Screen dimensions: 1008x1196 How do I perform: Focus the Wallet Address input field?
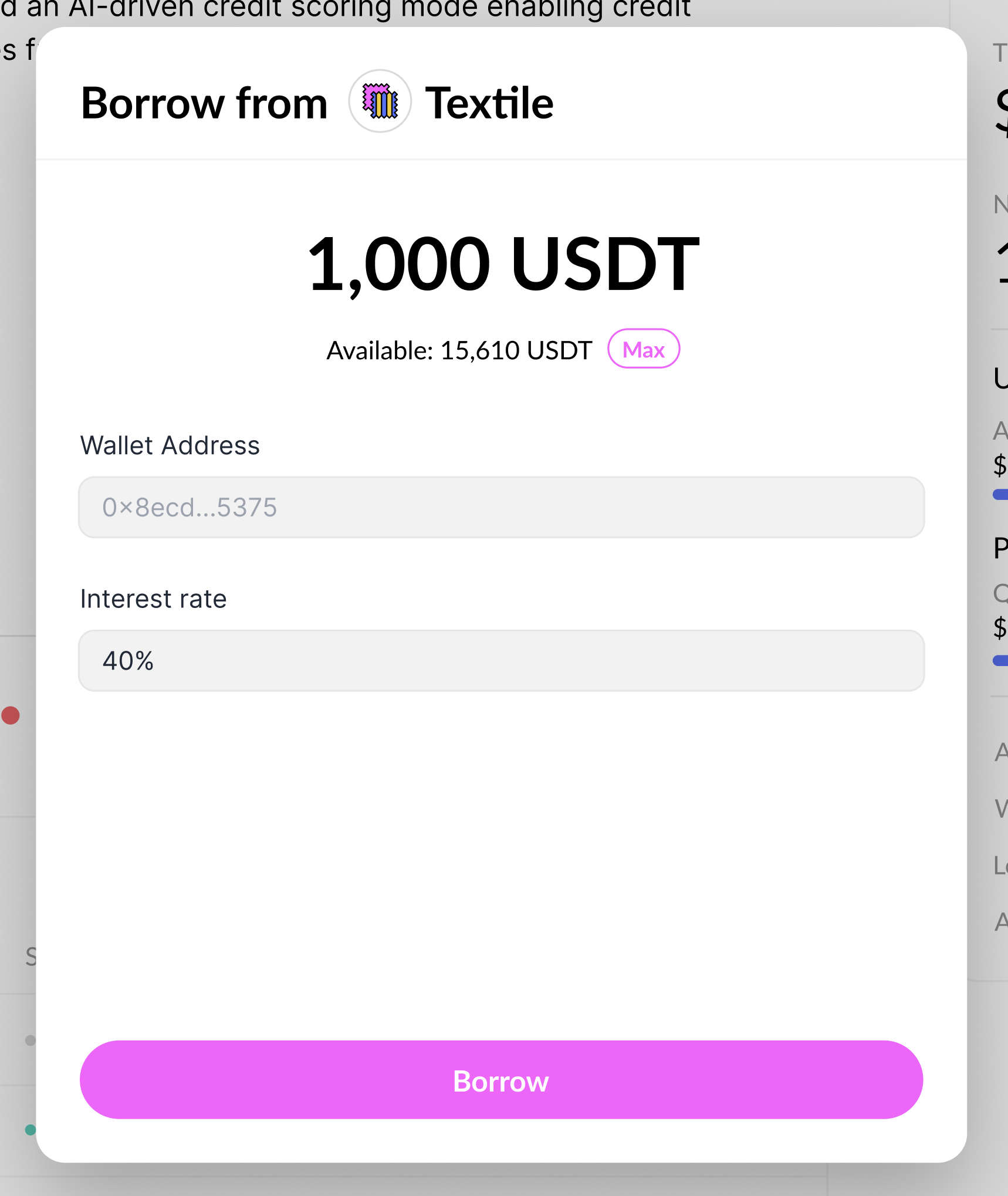tap(501, 508)
